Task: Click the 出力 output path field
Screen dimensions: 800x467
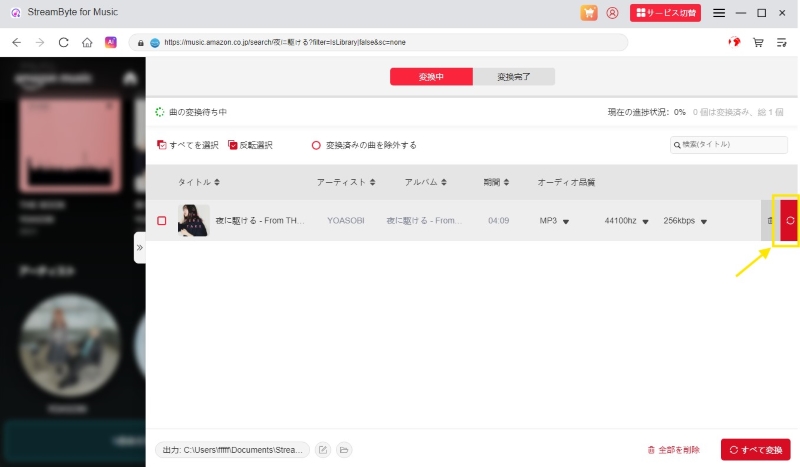Action: (232, 450)
